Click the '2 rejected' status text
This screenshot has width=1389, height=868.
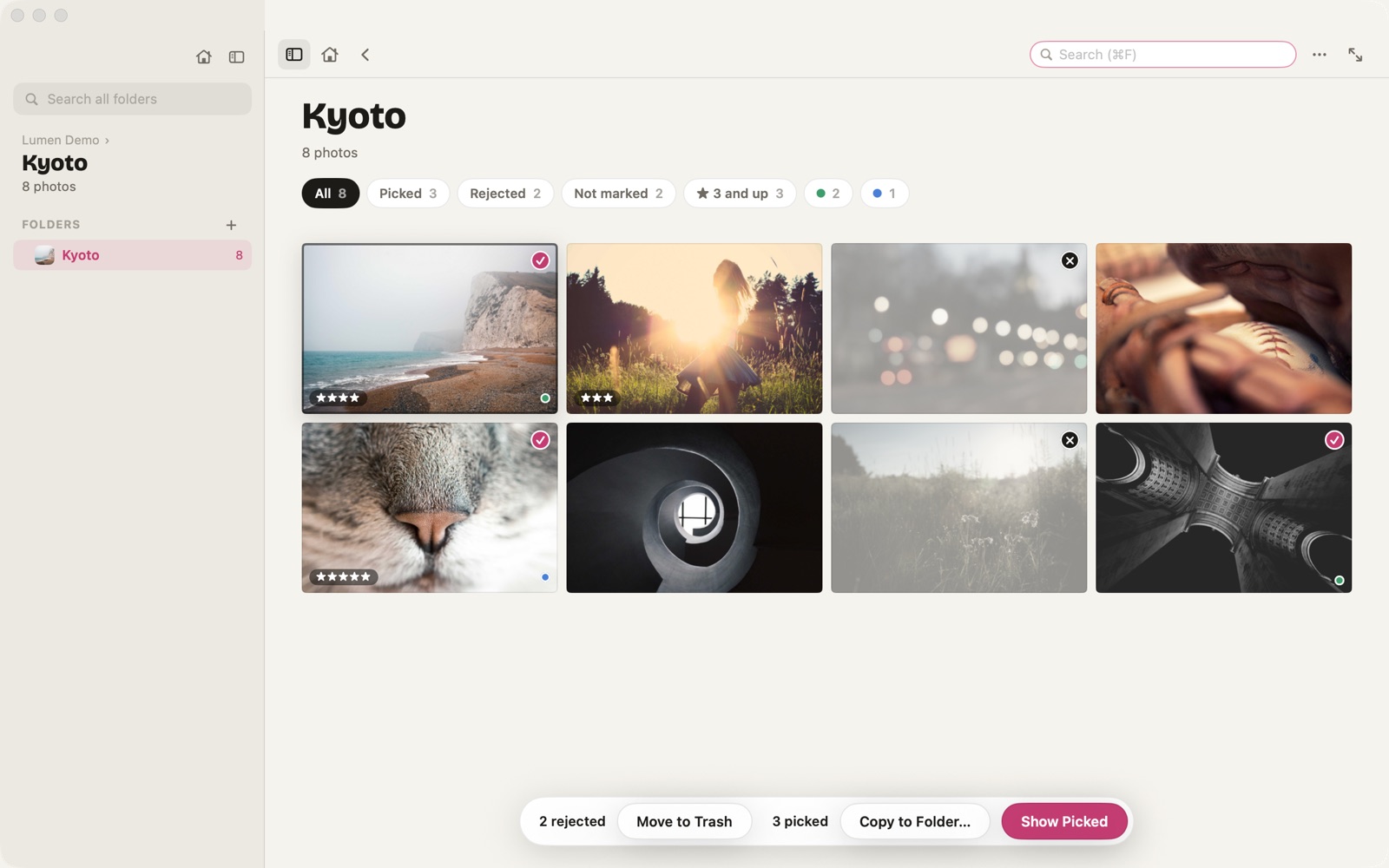coord(572,821)
